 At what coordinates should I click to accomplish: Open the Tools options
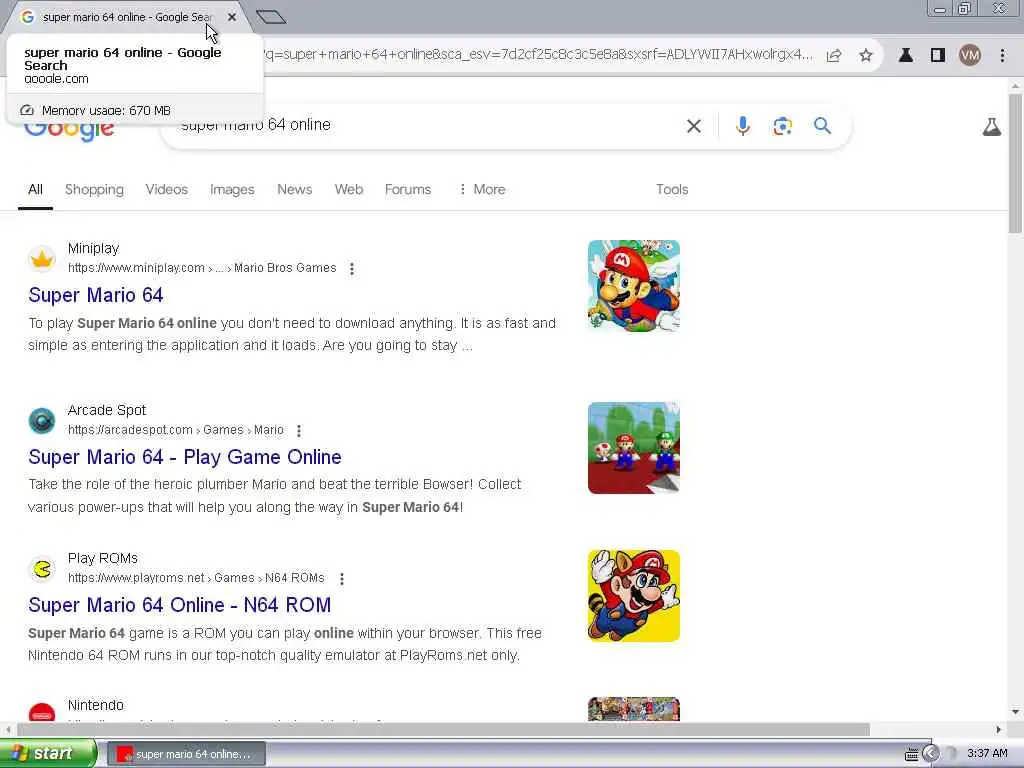coord(672,189)
